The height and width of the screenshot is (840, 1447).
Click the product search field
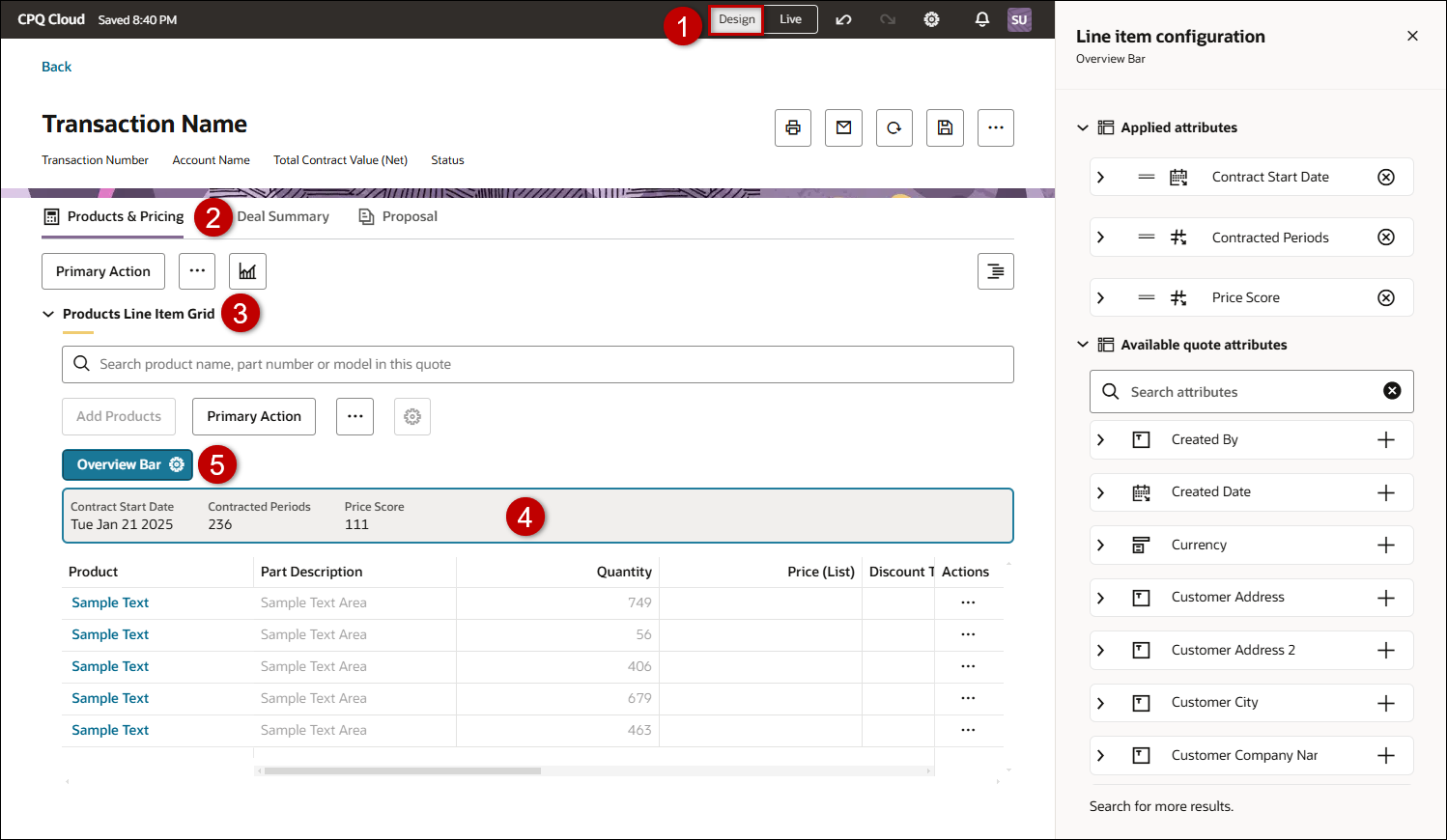538,364
